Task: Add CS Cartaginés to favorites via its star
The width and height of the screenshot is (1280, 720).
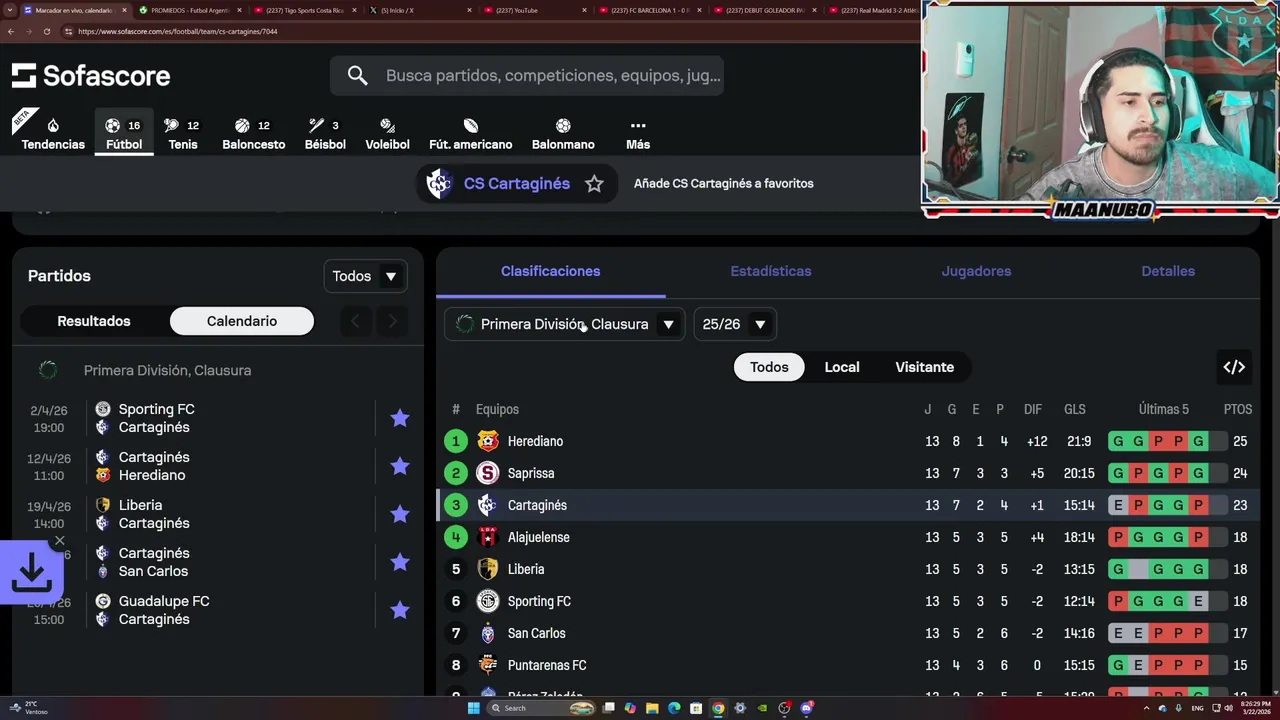Action: coord(594,184)
